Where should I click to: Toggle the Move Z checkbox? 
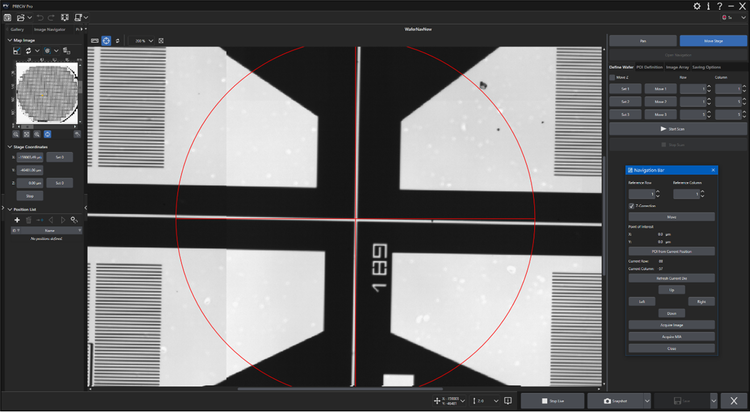click(x=613, y=76)
